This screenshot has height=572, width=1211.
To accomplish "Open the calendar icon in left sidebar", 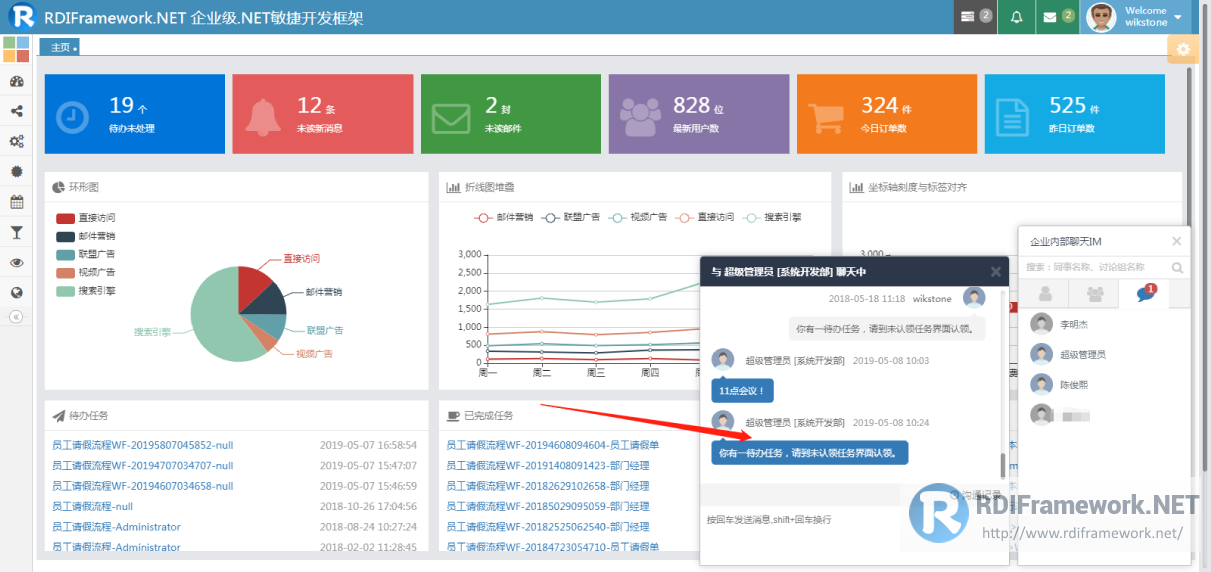I will click(x=16, y=202).
